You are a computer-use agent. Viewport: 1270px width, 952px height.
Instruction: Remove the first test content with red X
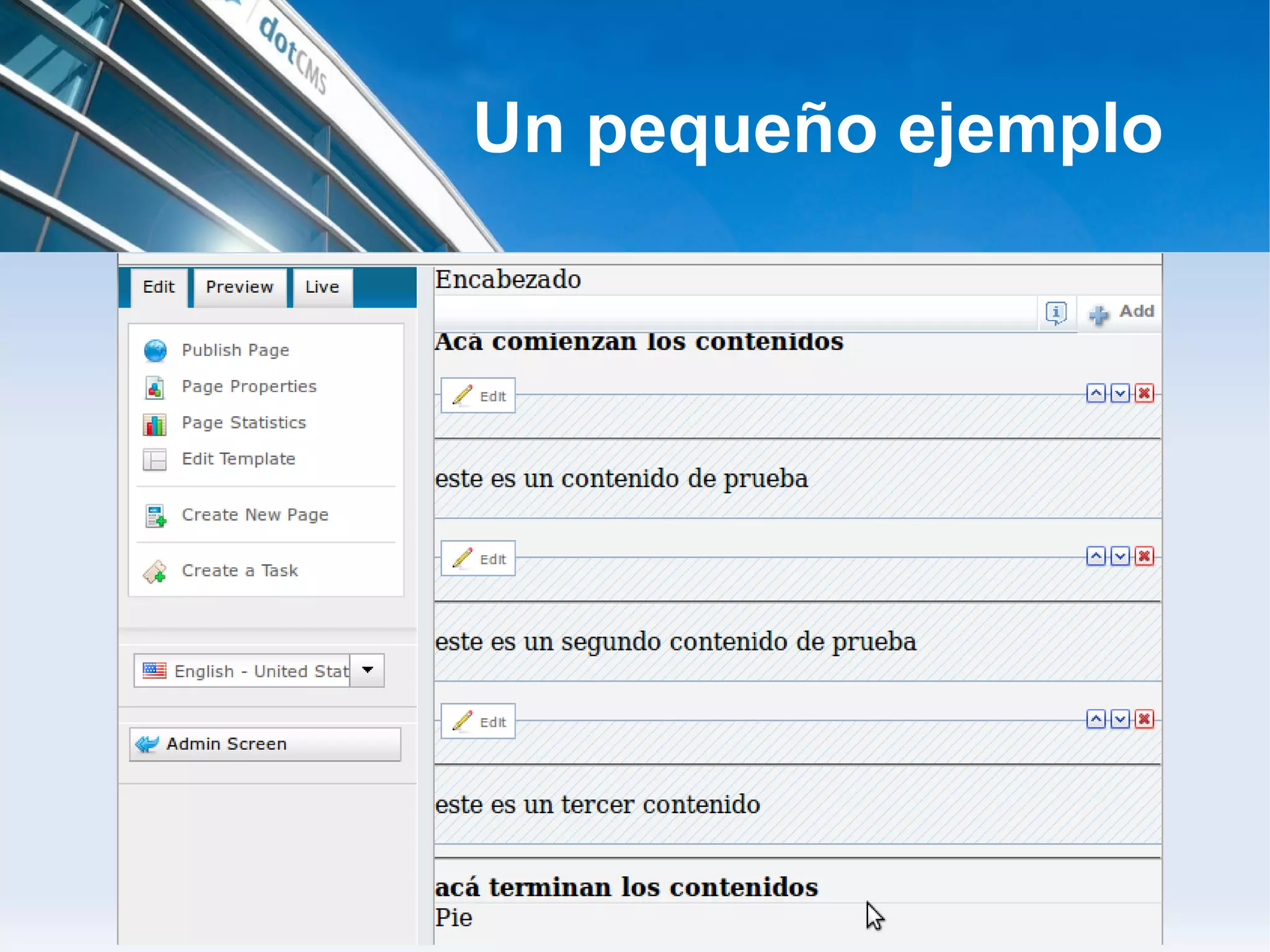click(x=1144, y=393)
